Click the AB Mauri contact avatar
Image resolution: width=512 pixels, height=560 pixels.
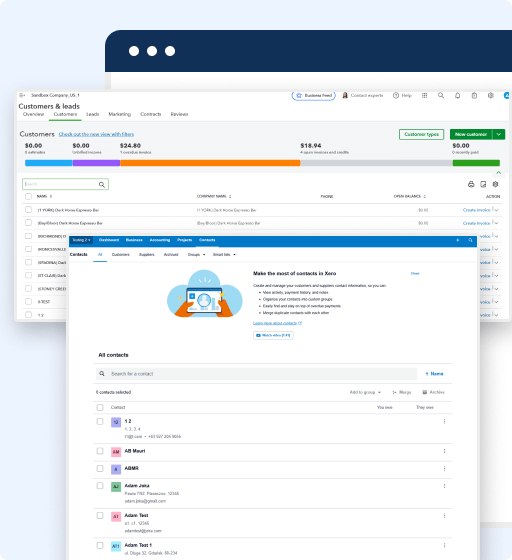click(x=116, y=452)
